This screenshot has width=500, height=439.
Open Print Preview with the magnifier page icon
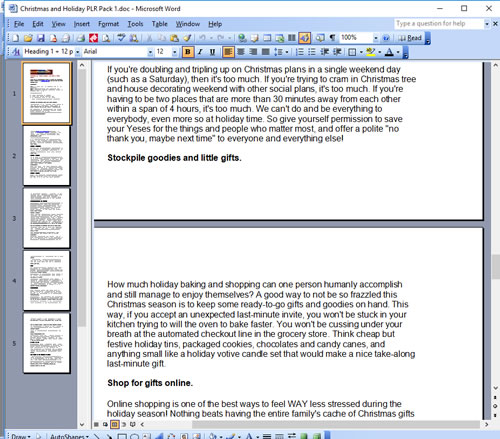[x=106, y=38]
